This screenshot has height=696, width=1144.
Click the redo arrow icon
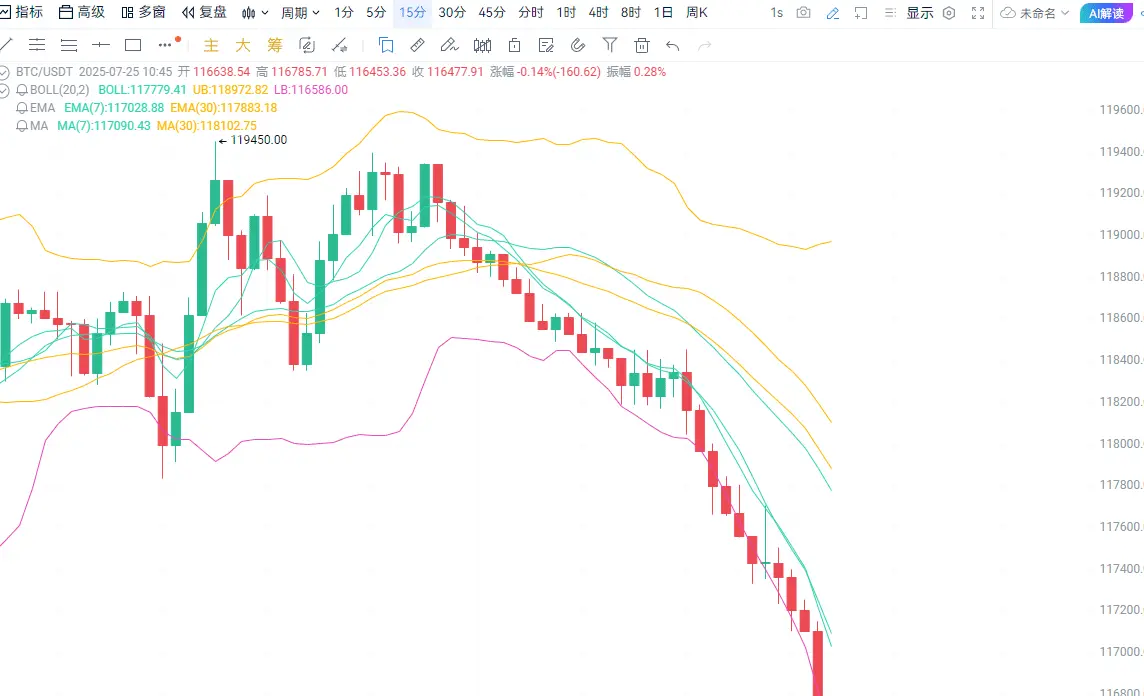(704, 46)
